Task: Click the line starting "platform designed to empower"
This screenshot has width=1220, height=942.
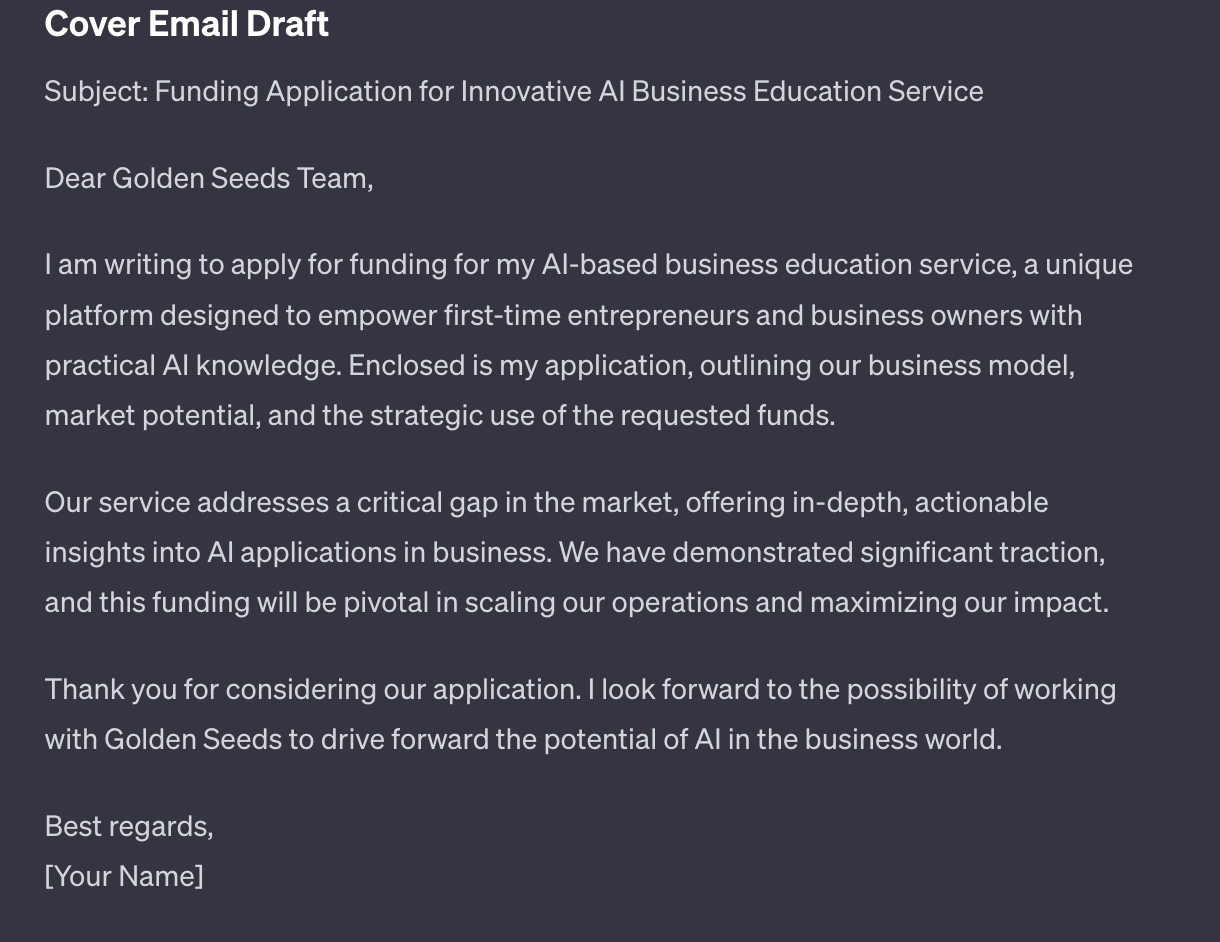Action: pos(563,315)
